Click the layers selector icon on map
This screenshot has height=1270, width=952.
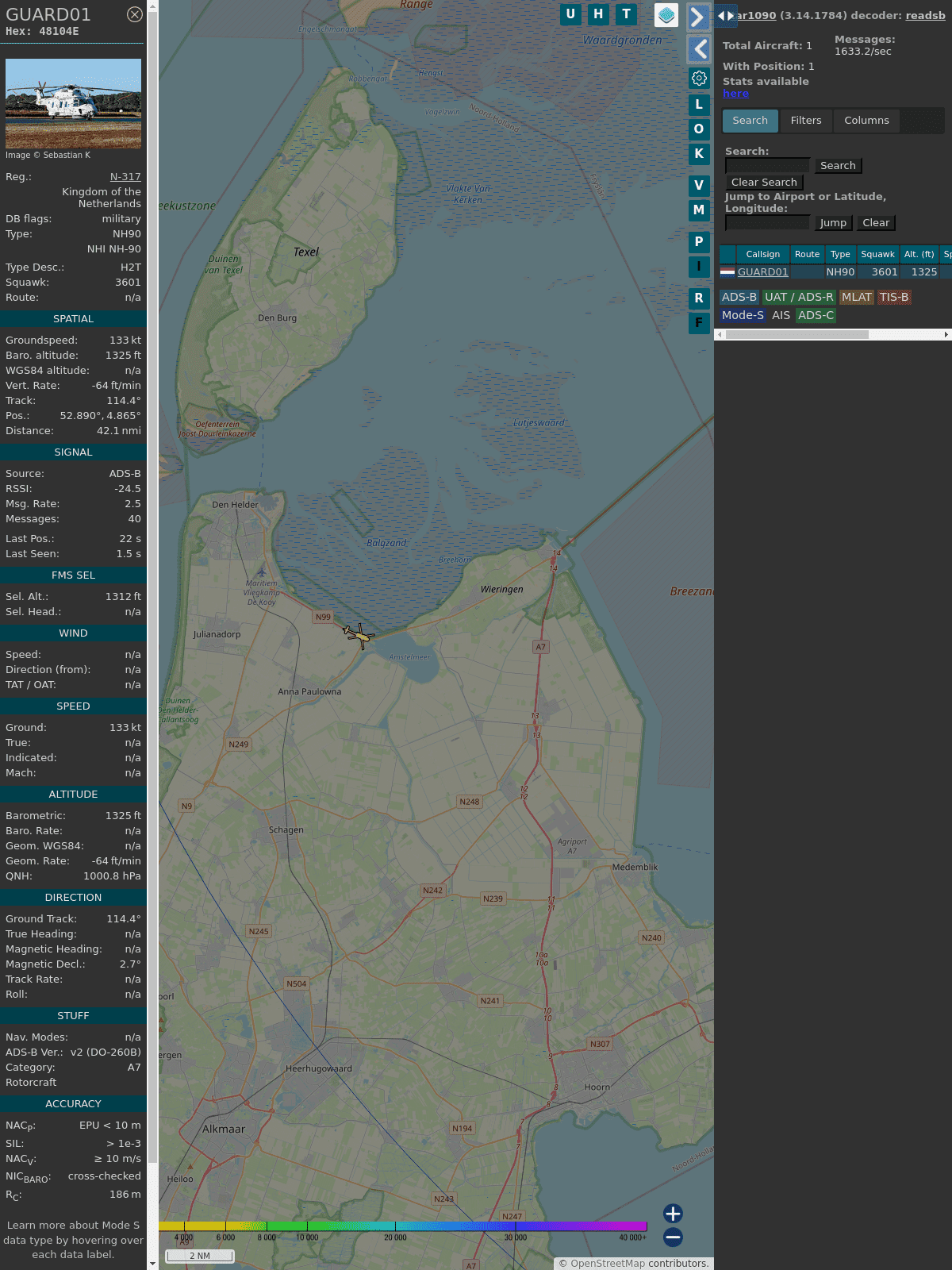pyautogui.click(x=666, y=15)
